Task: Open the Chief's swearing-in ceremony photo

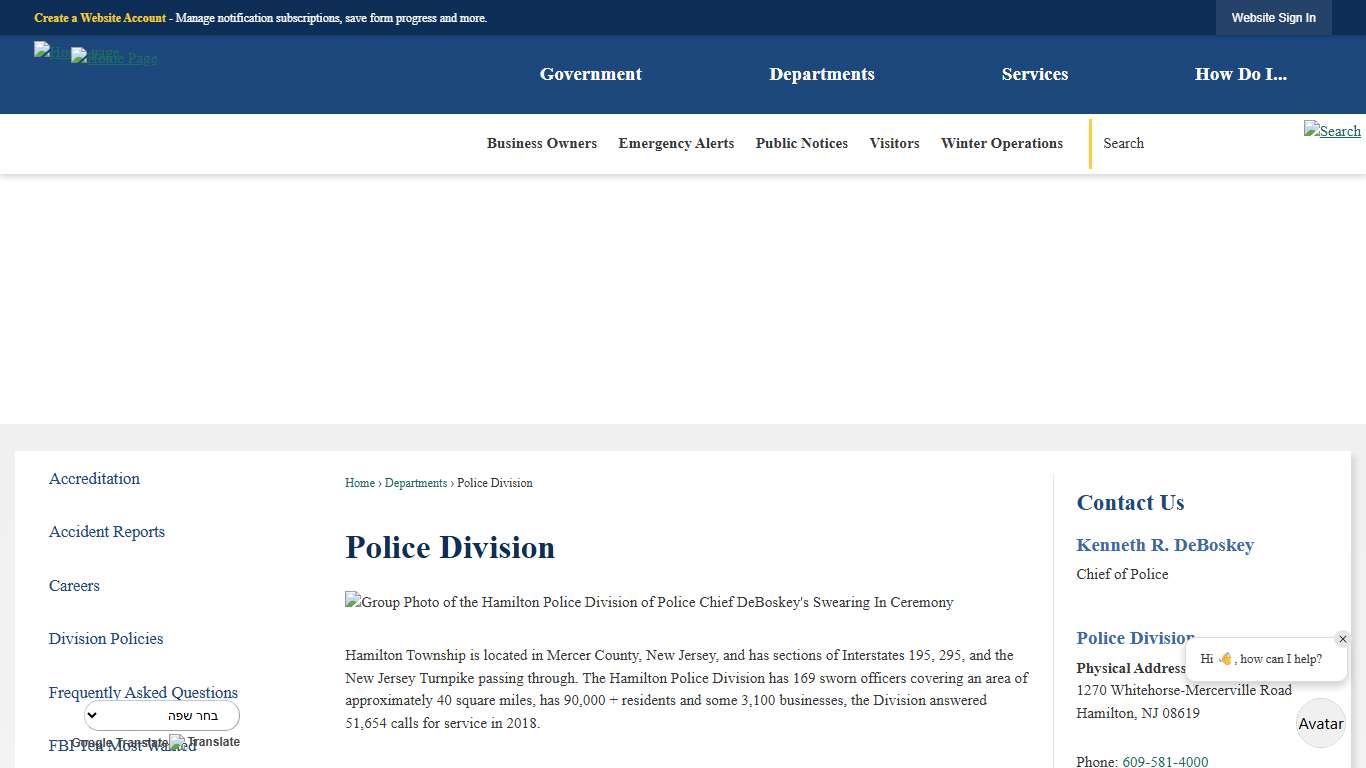Action: pos(649,602)
